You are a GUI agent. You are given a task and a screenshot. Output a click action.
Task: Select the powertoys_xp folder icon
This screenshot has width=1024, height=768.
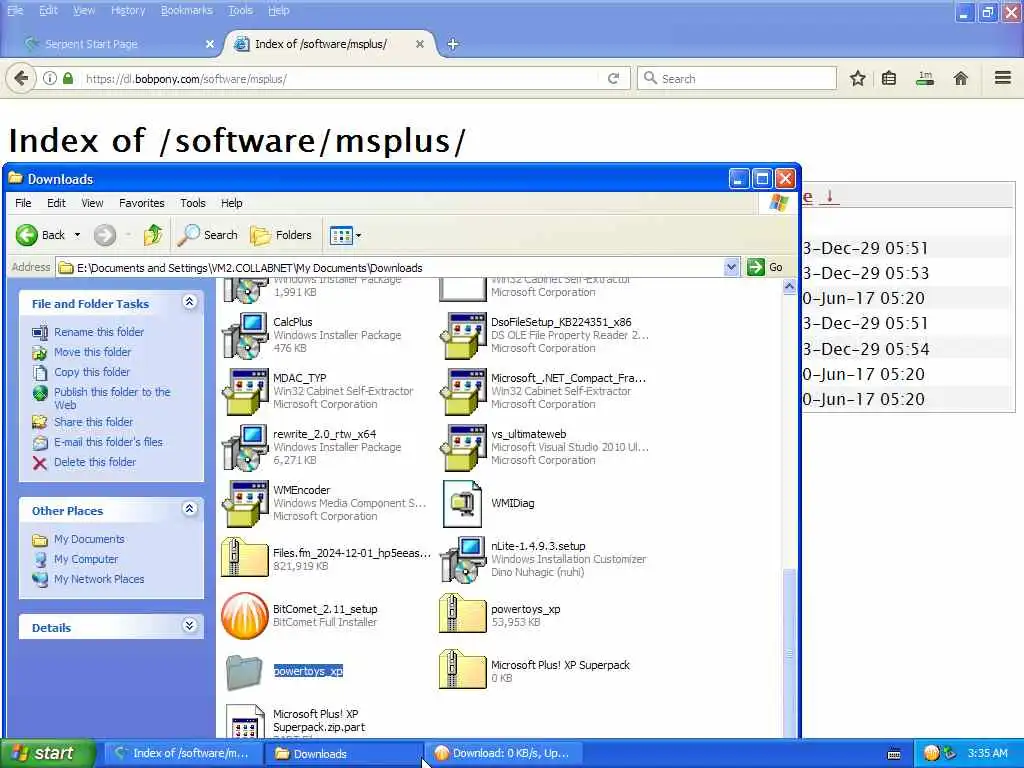tap(244, 672)
